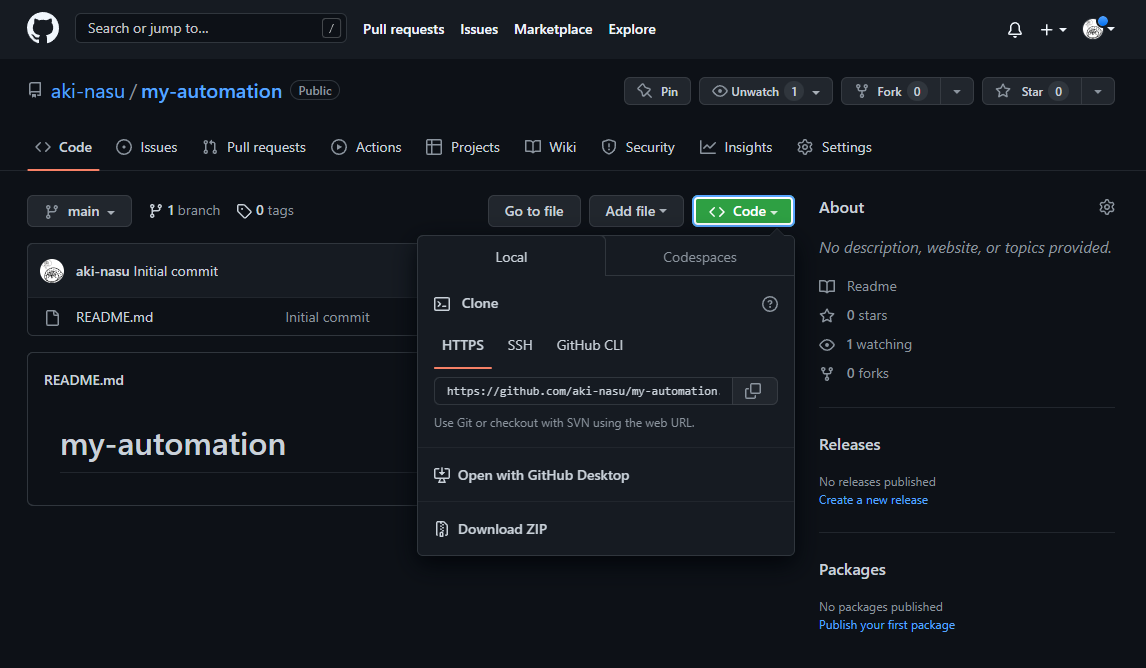Switch to repository Pull requests tab
This screenshot has width=1146, height=668.
(x=254, y=147)
